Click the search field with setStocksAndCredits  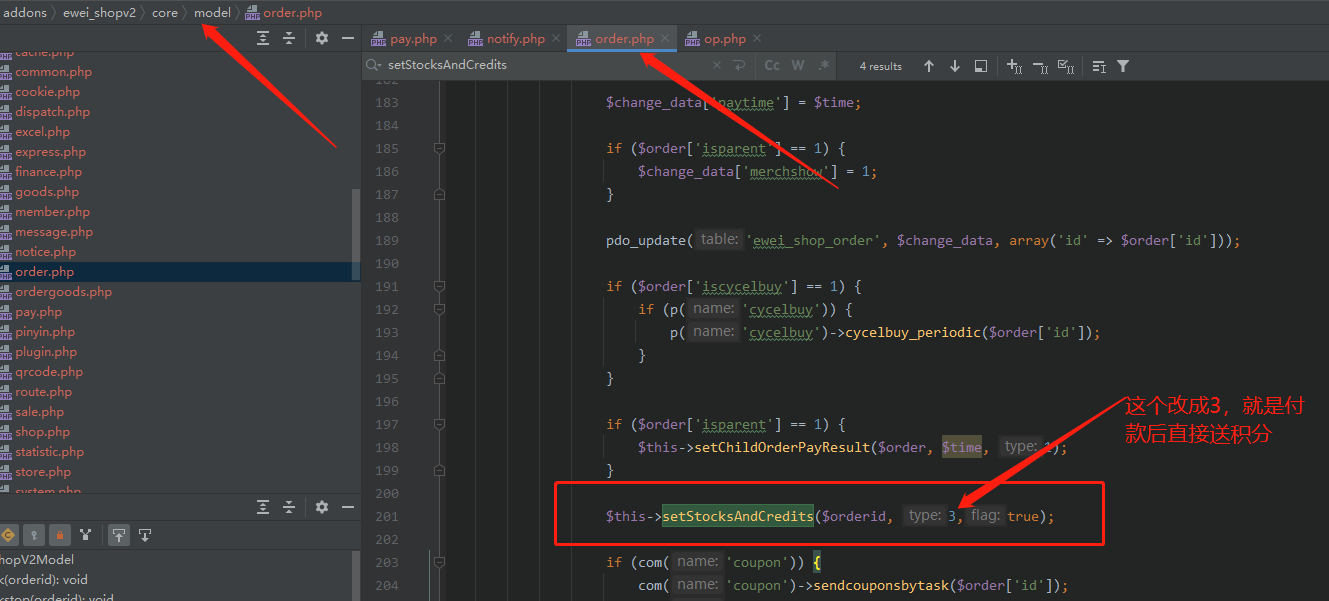[545, 65]
